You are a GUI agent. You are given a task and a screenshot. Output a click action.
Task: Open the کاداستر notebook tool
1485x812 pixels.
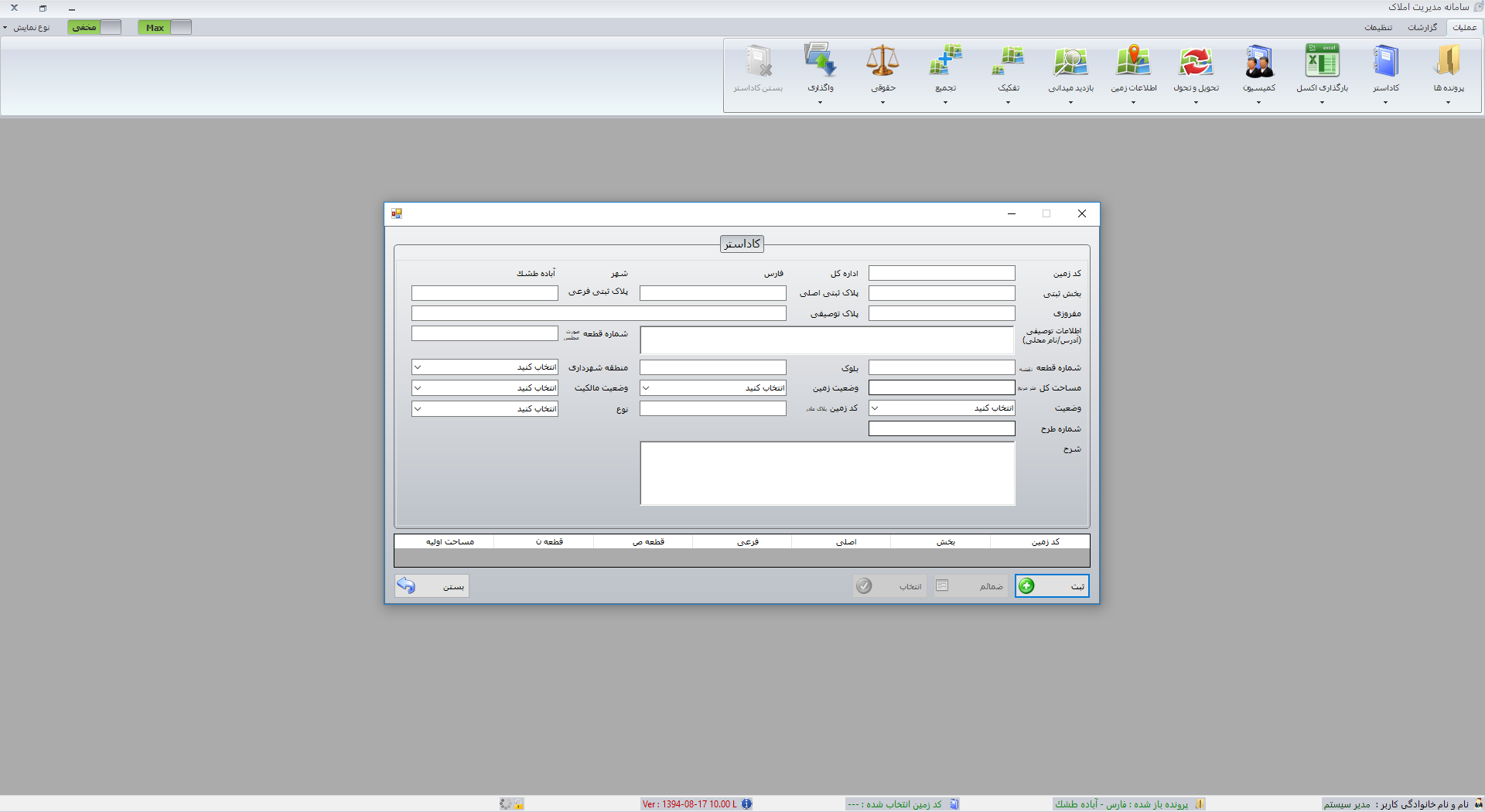(1385, 73)
